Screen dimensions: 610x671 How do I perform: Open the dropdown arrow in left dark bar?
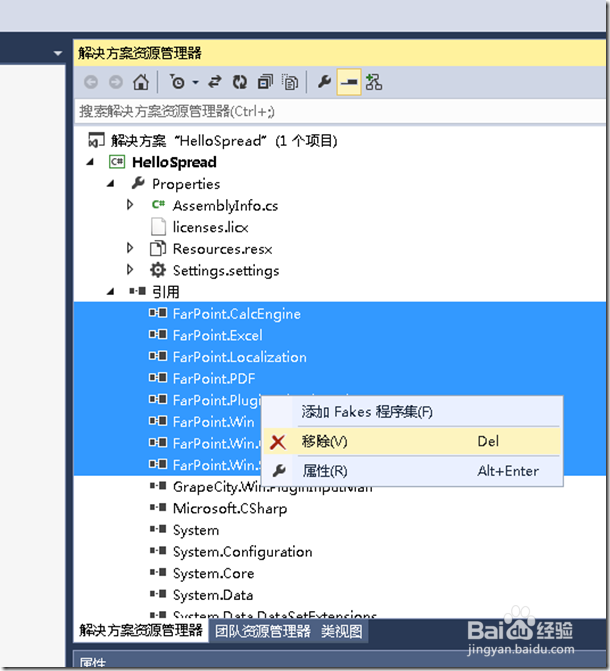pyautogui.click(x=58, y=53)
